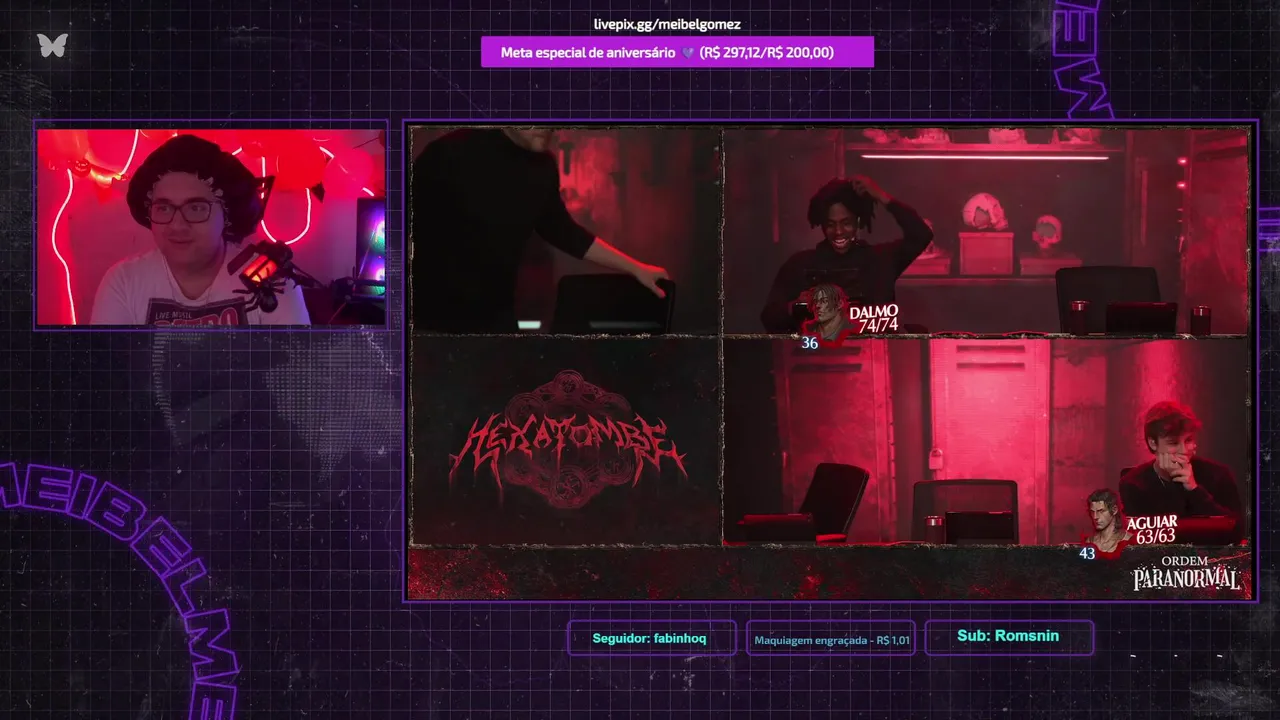
Task: Select the Dalmo player camera panel
Action: tap(986, 231)
